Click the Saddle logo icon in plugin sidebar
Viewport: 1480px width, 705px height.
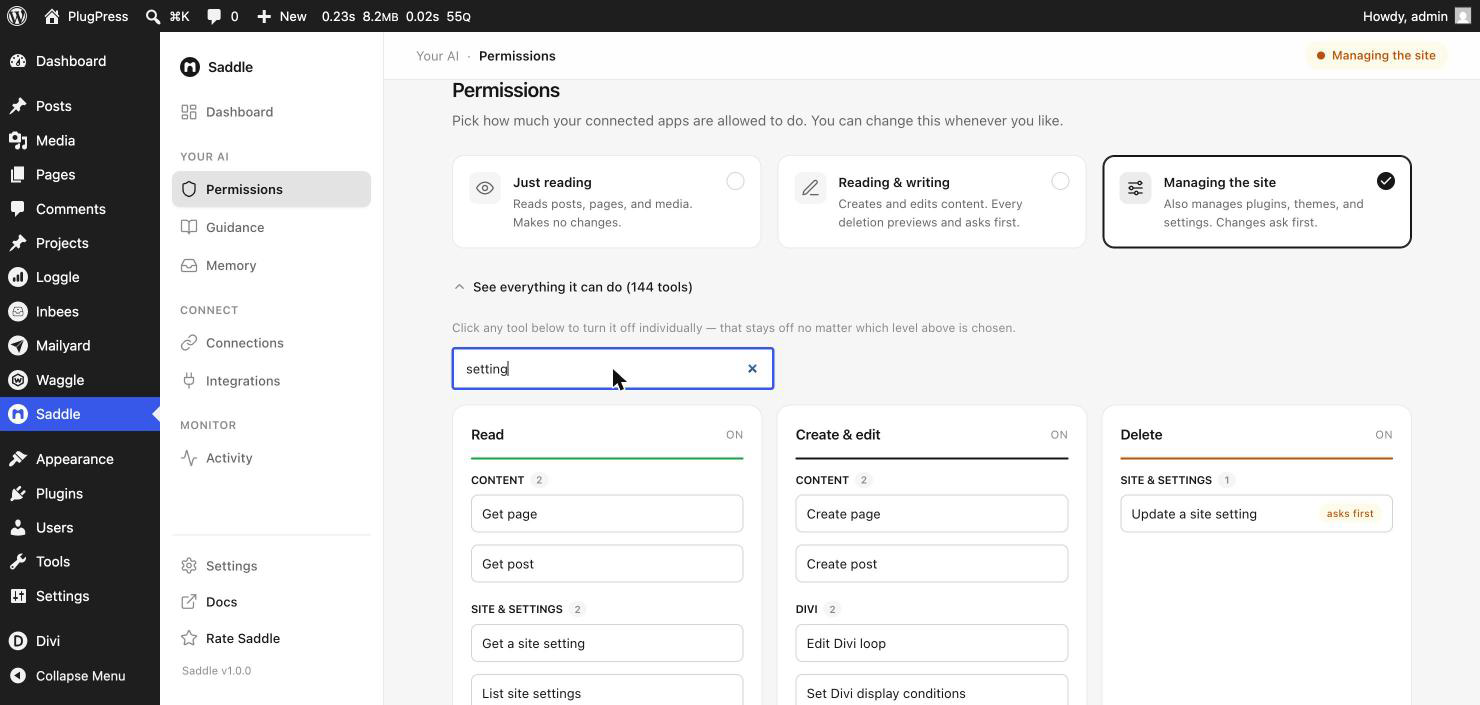[x=190, y=67]
